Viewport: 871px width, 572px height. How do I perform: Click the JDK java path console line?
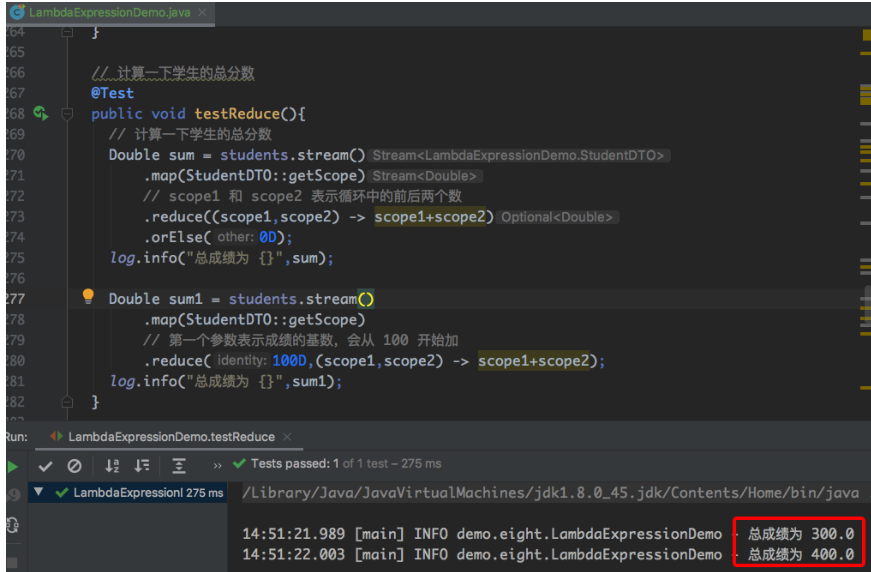(x=550, y=493)
